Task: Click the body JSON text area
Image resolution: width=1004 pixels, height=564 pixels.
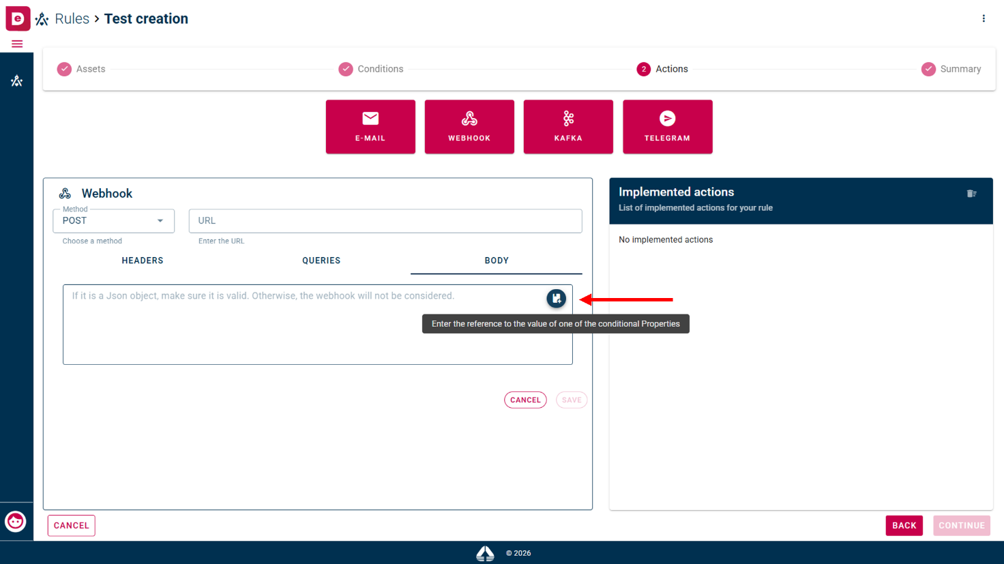Action: coord(318,325)
